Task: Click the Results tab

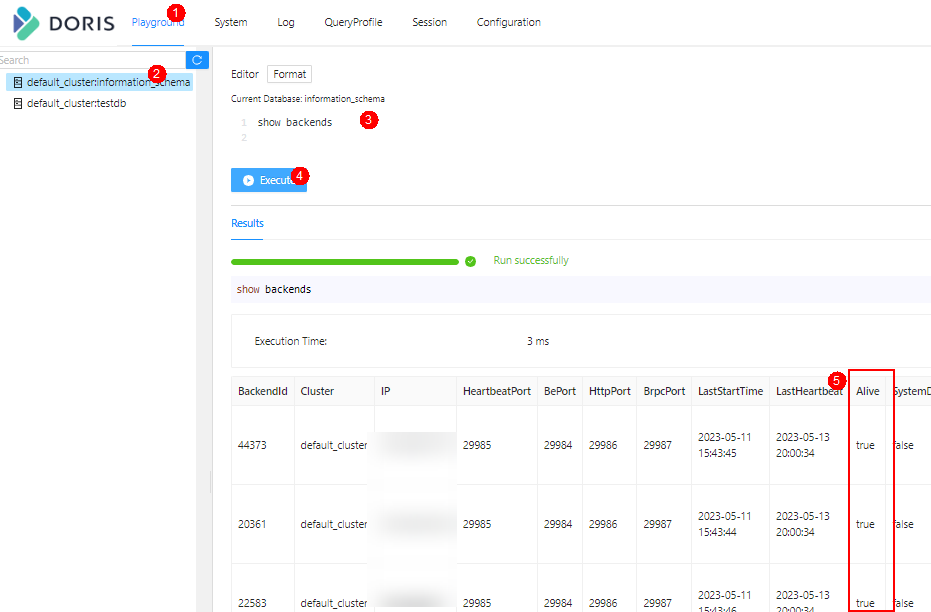Action: [247, 224]
